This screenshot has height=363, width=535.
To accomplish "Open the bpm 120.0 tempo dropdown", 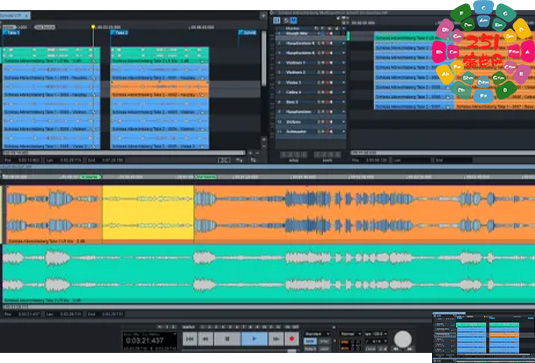I will pyautogui.click(x=376, y=334).
